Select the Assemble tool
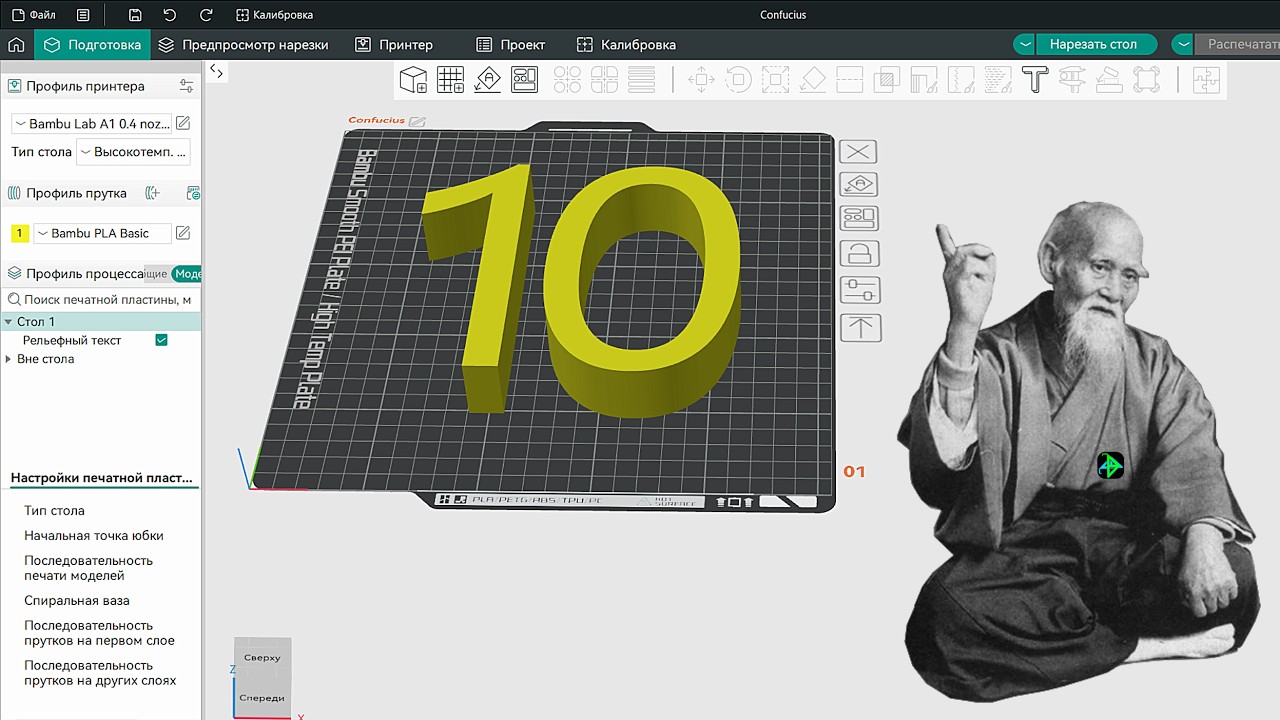Image resolution: width=1280 pixels, height=720 pixels. (x=1108, y=80)
